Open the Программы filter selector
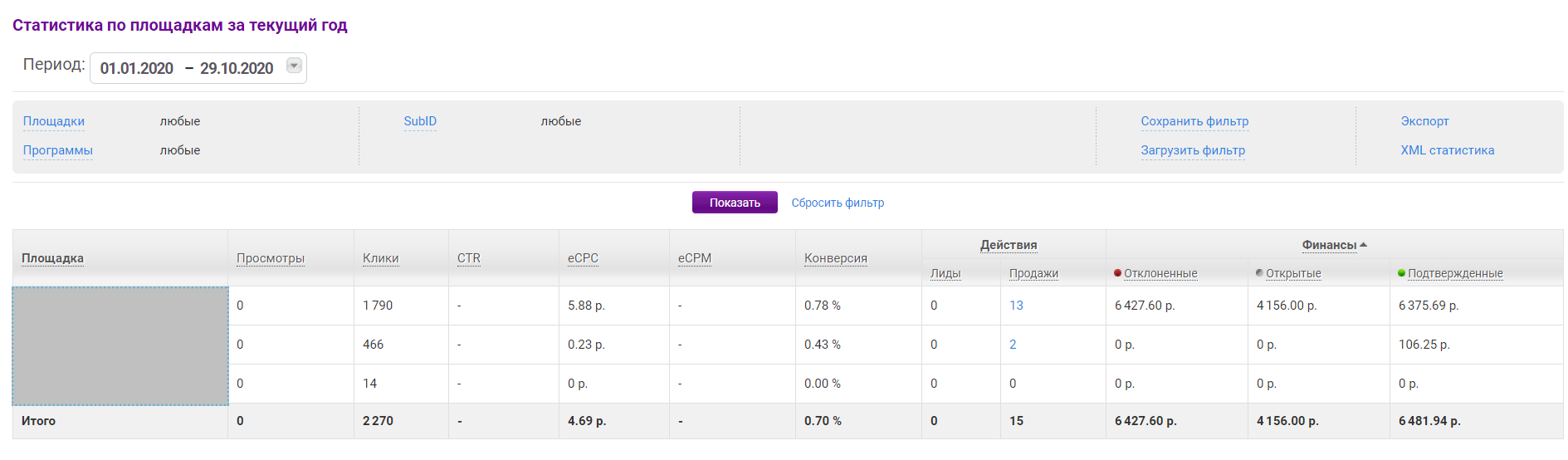This screenshot has height=460, width=1568. (58, 150)
